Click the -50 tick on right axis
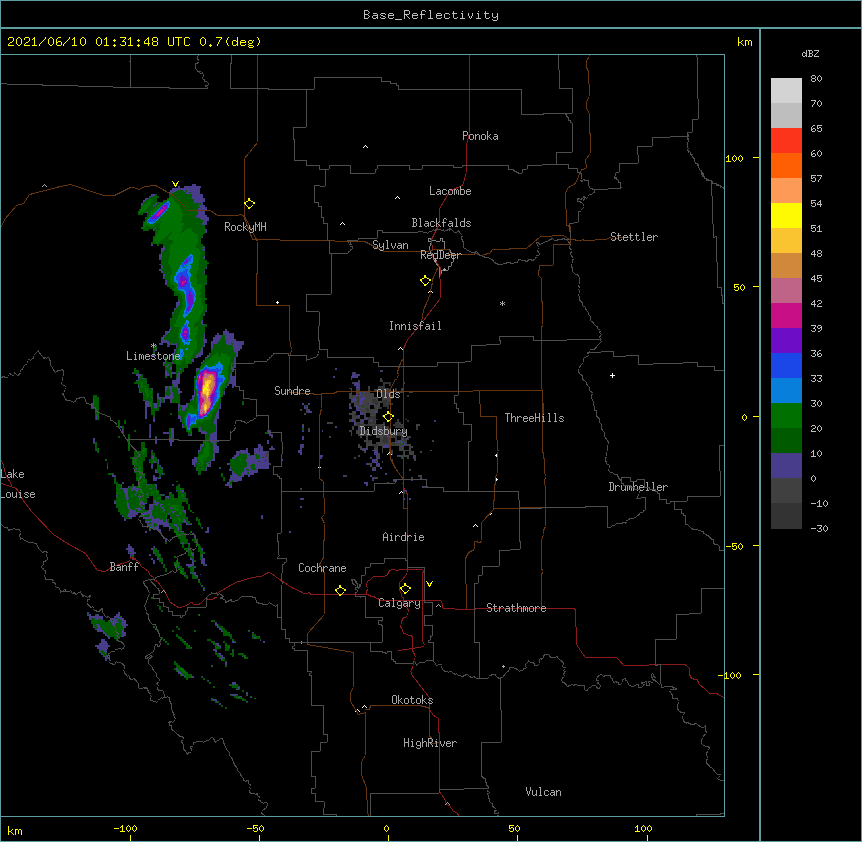862x842 pixels. [x=734, y=546]
